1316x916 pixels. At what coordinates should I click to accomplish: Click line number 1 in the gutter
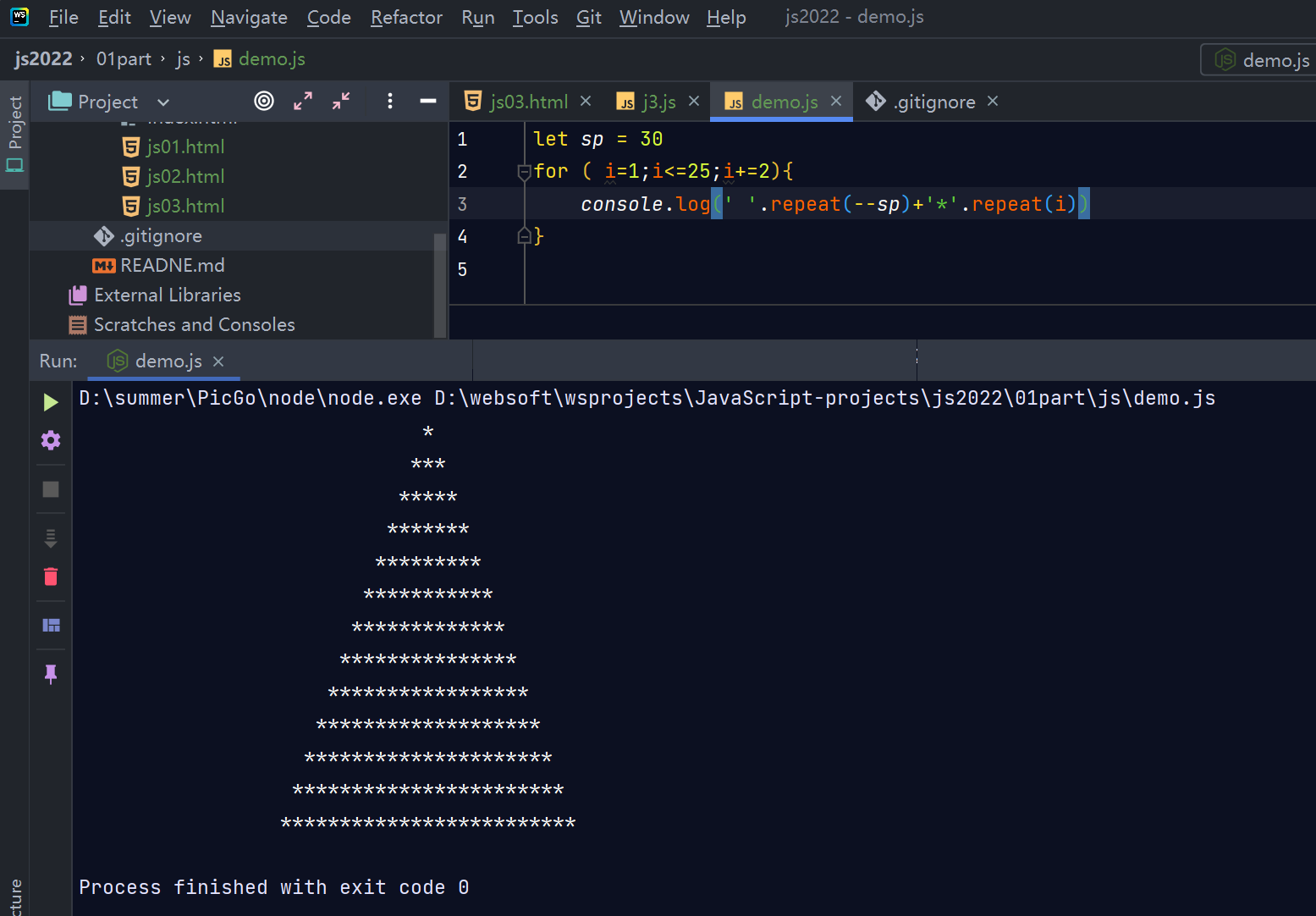pyautogui.click(x=462, y=139)
